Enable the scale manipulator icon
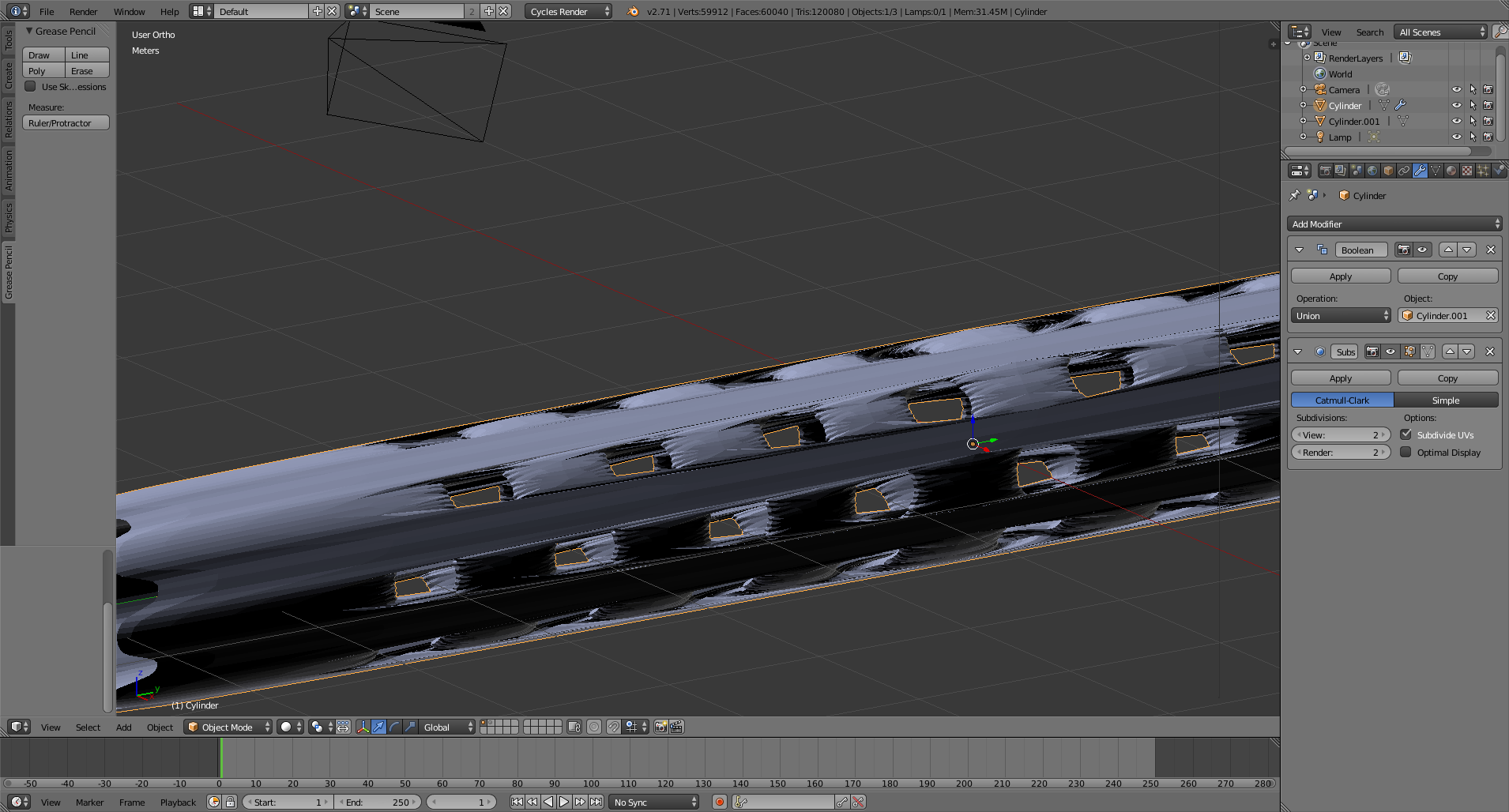This screenshot has height=812, width=1509. 410,727
